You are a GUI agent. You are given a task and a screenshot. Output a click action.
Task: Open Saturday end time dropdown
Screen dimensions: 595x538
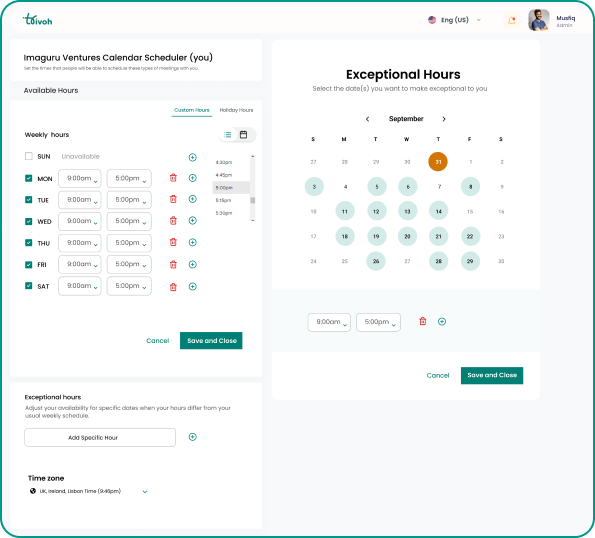tap(129, 286)
